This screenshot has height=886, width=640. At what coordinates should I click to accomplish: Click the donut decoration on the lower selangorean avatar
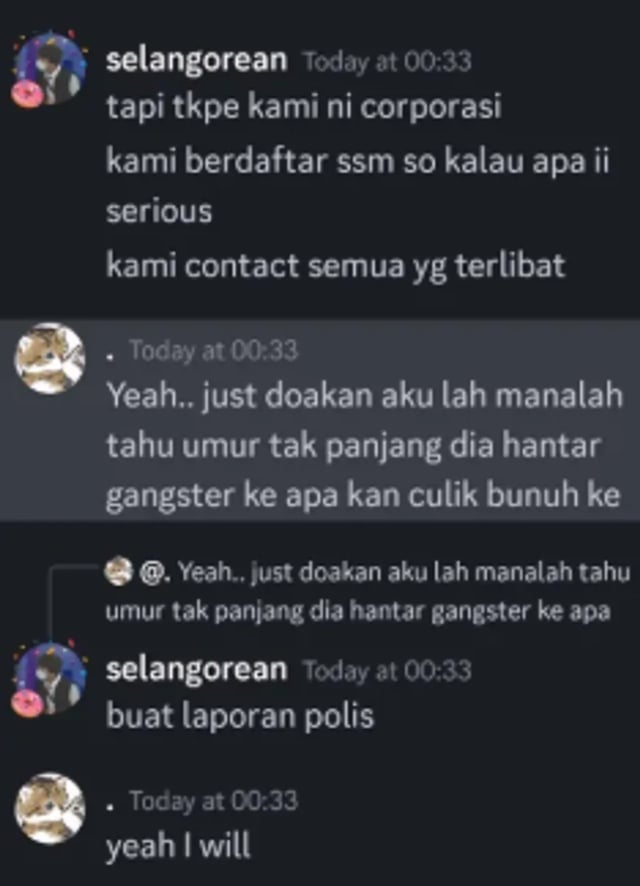tap(27, 704)
